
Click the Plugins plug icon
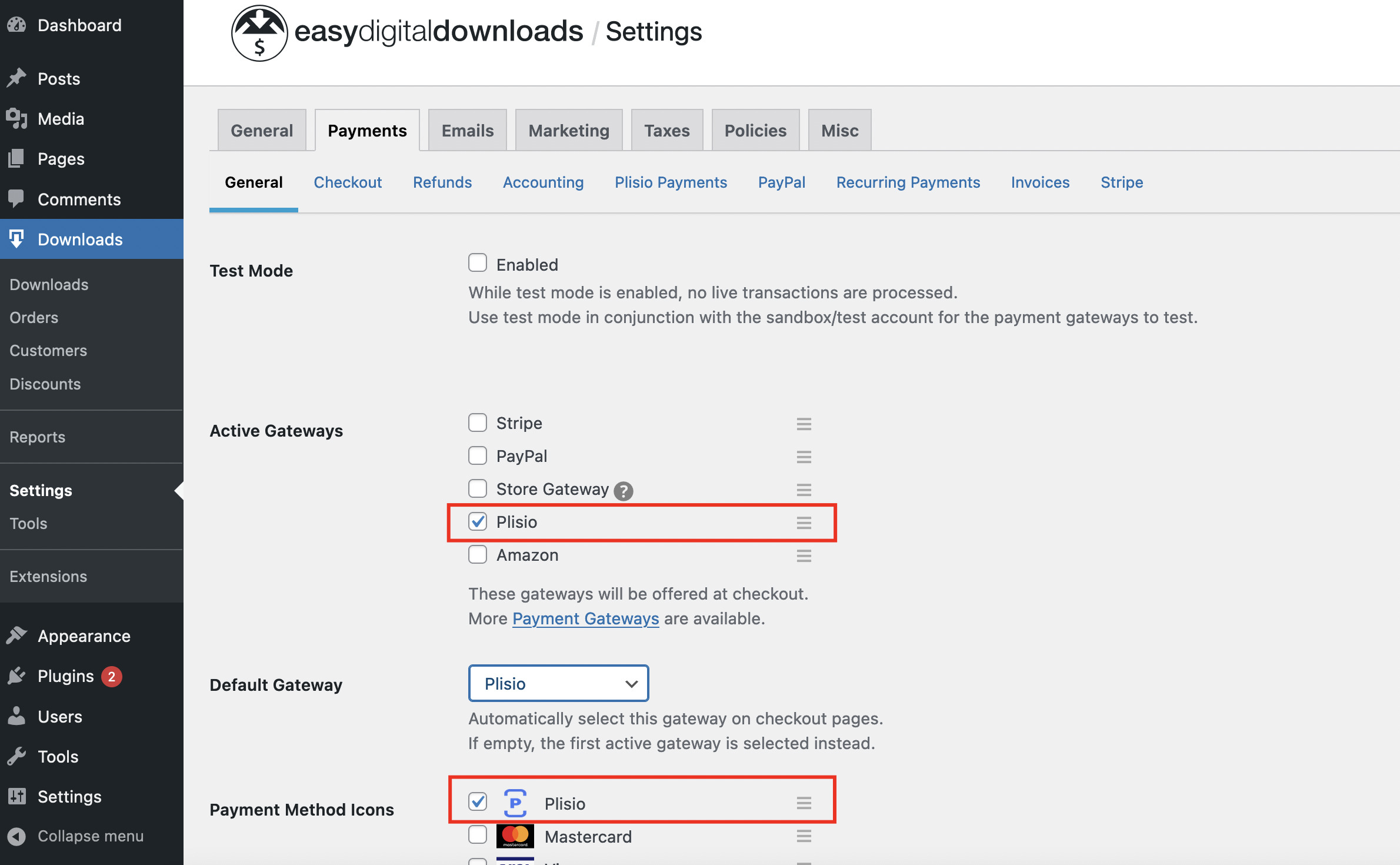click(16, 676)
